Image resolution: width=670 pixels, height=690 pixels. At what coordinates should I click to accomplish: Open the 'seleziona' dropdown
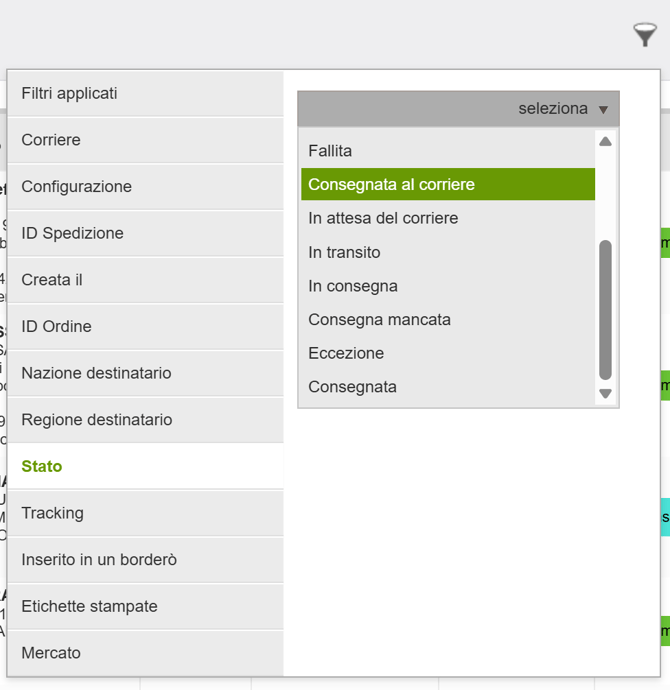pos(458,109)
